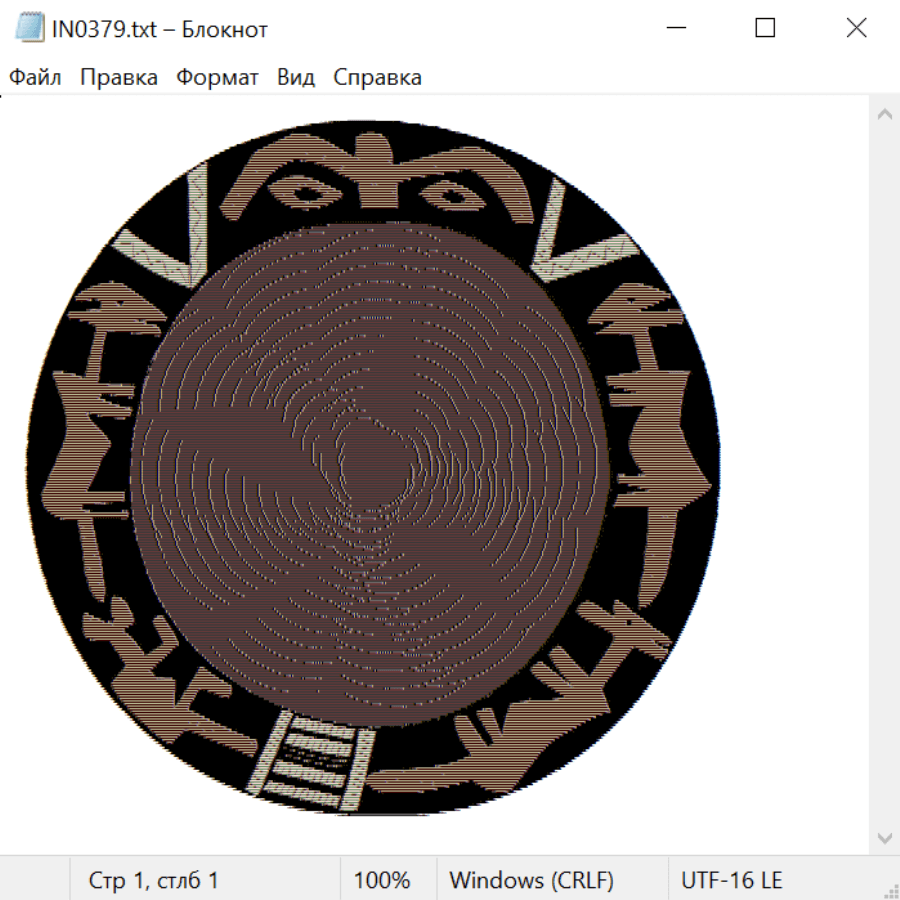The height and width of the screenshot is (900, 900).
Task: Click the IN0379.txt – Блокнот title text
Action: click(x=160, y=29)
